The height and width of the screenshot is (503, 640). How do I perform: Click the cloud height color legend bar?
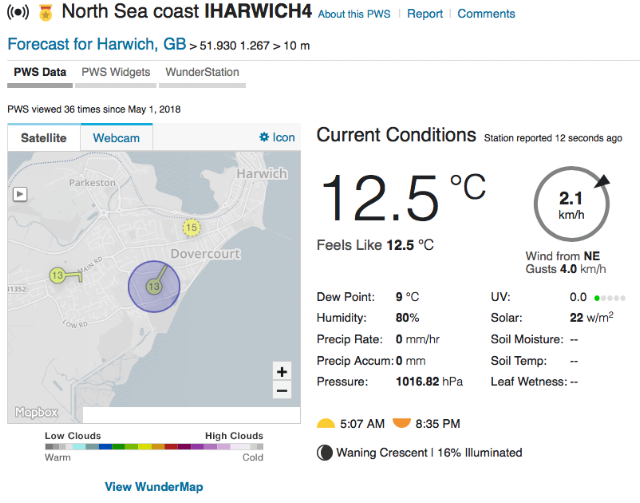(154, 447)
